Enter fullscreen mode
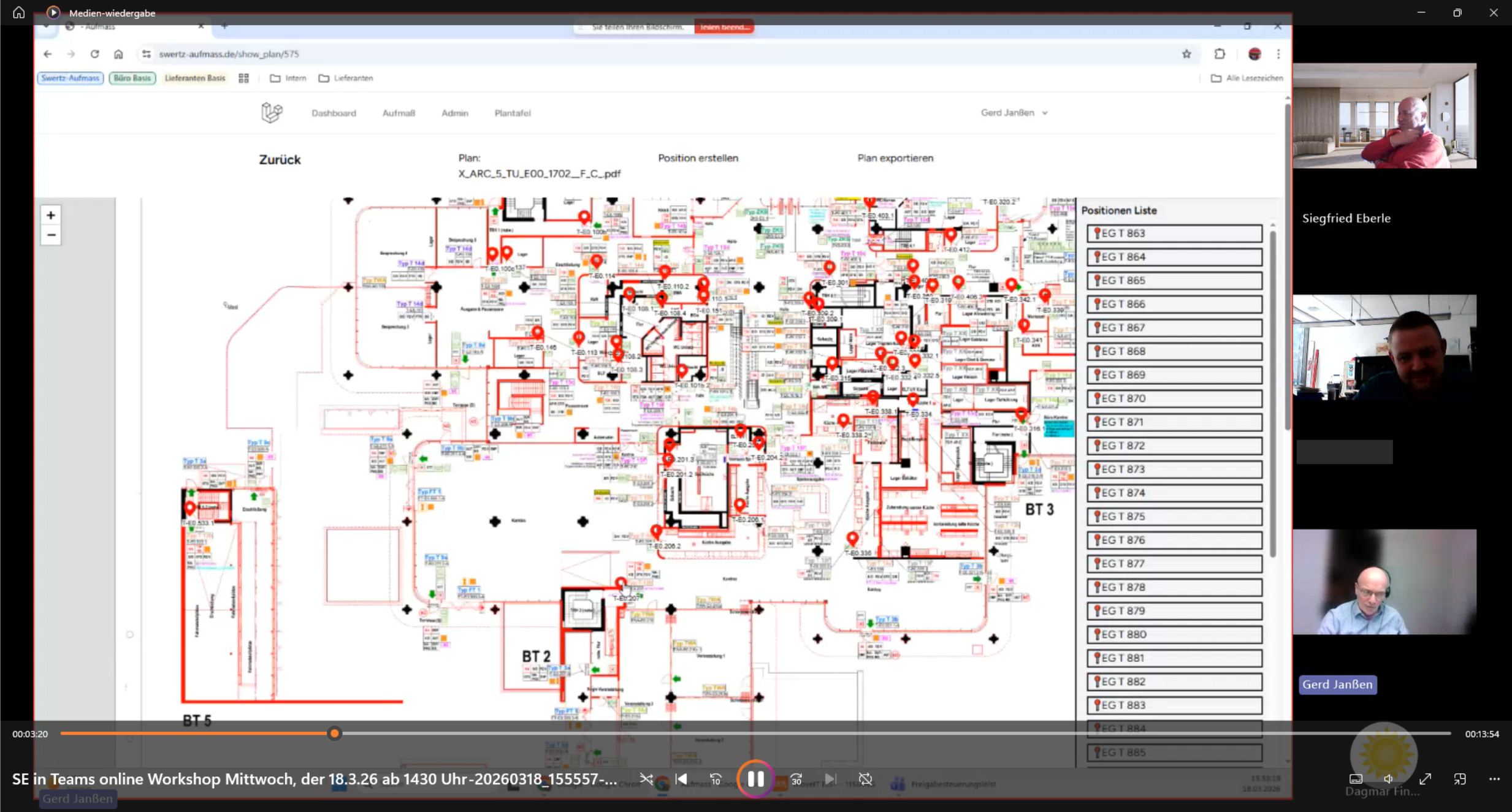Image resolution: width=1512 pixels, height=812 pixels. point(1425,779)
